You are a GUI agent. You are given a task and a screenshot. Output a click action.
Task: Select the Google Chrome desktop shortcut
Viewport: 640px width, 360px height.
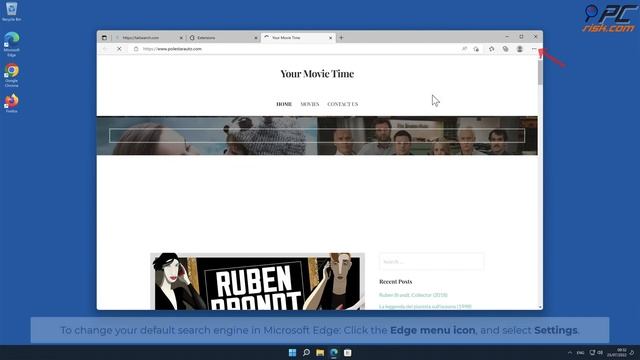(11, 75)
